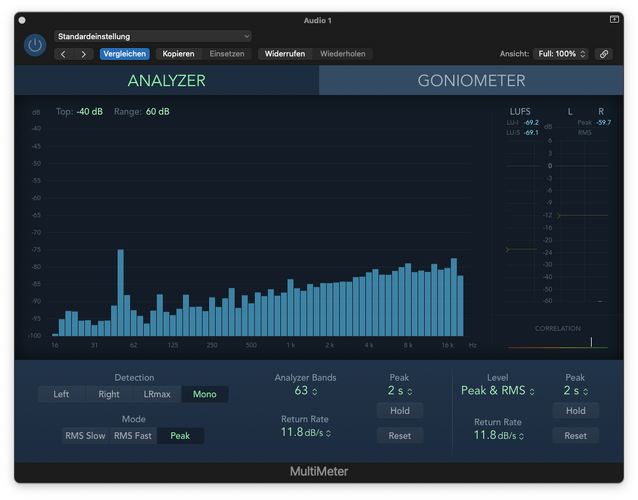This screenshot has width=638, height=500.
Task: Select LRmax detection mode
Action: 157,394
